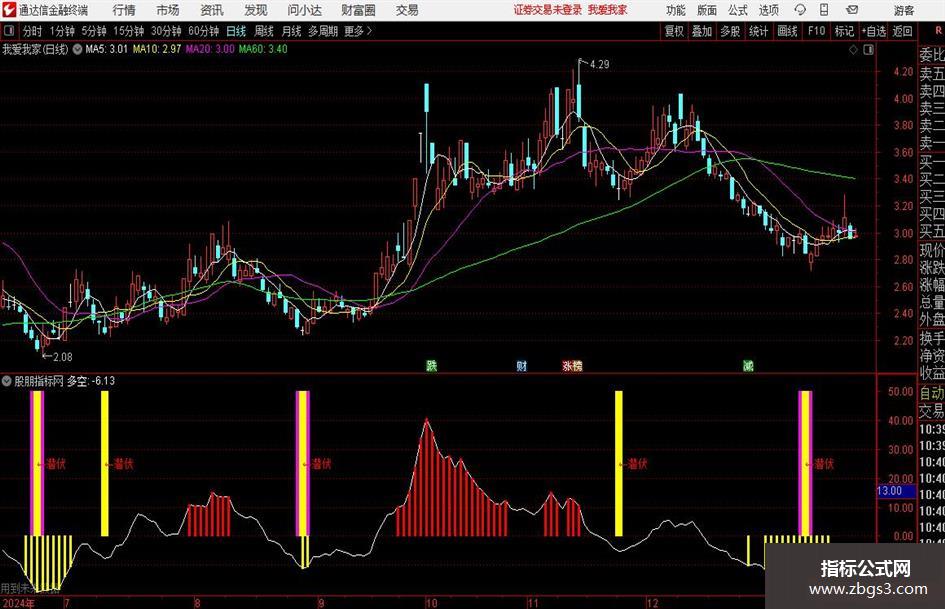
Task: Click the red R icon at top right
Action: 938,31
